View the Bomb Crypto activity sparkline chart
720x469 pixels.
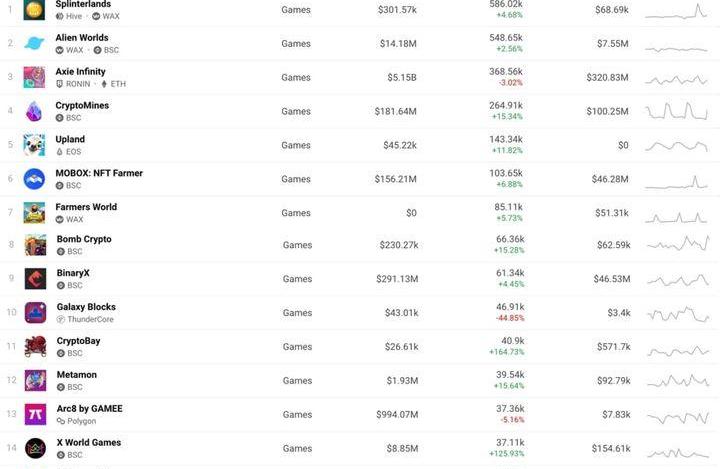tap(678, 243)
